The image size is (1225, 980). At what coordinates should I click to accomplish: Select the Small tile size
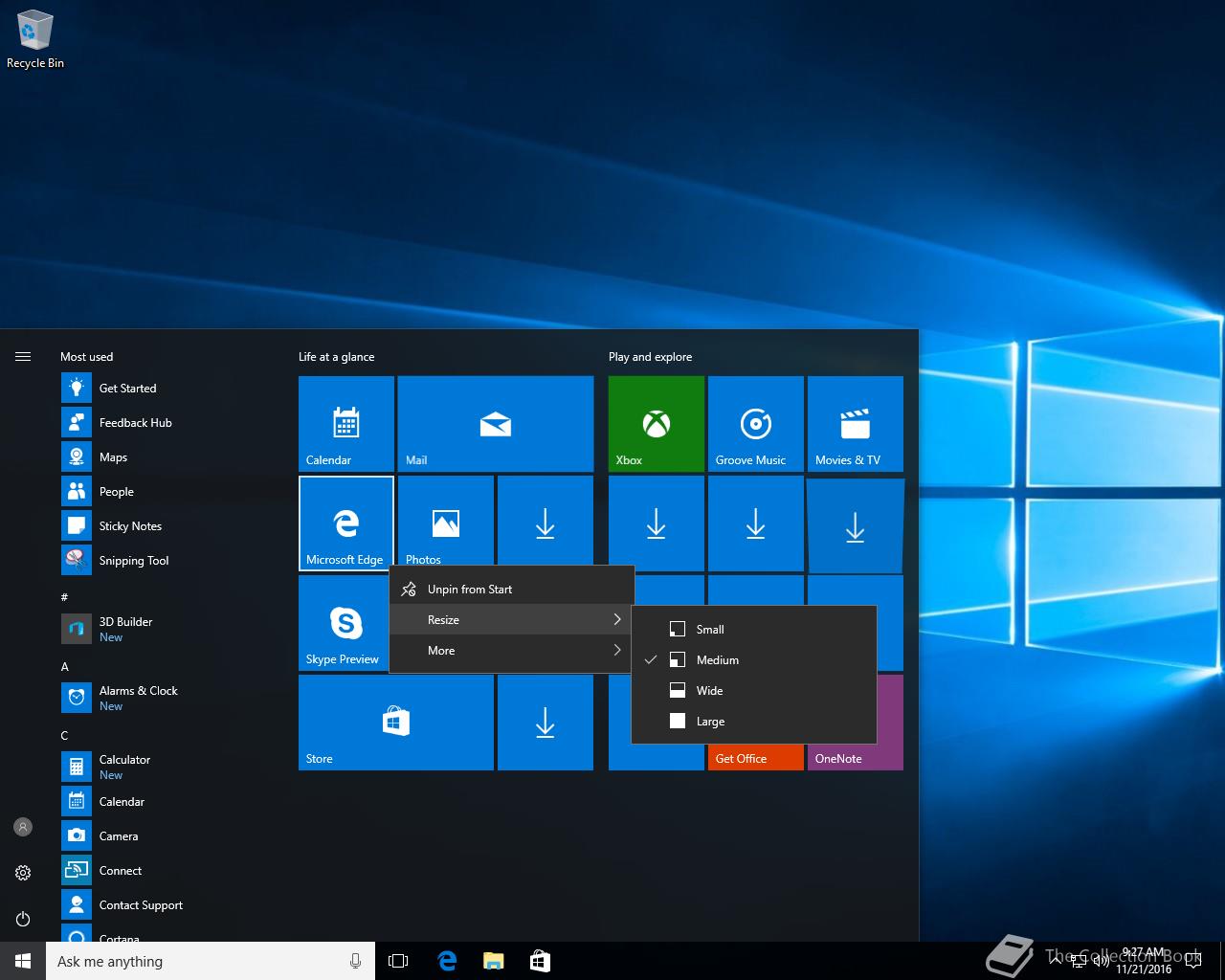click(x=754, y=629)
